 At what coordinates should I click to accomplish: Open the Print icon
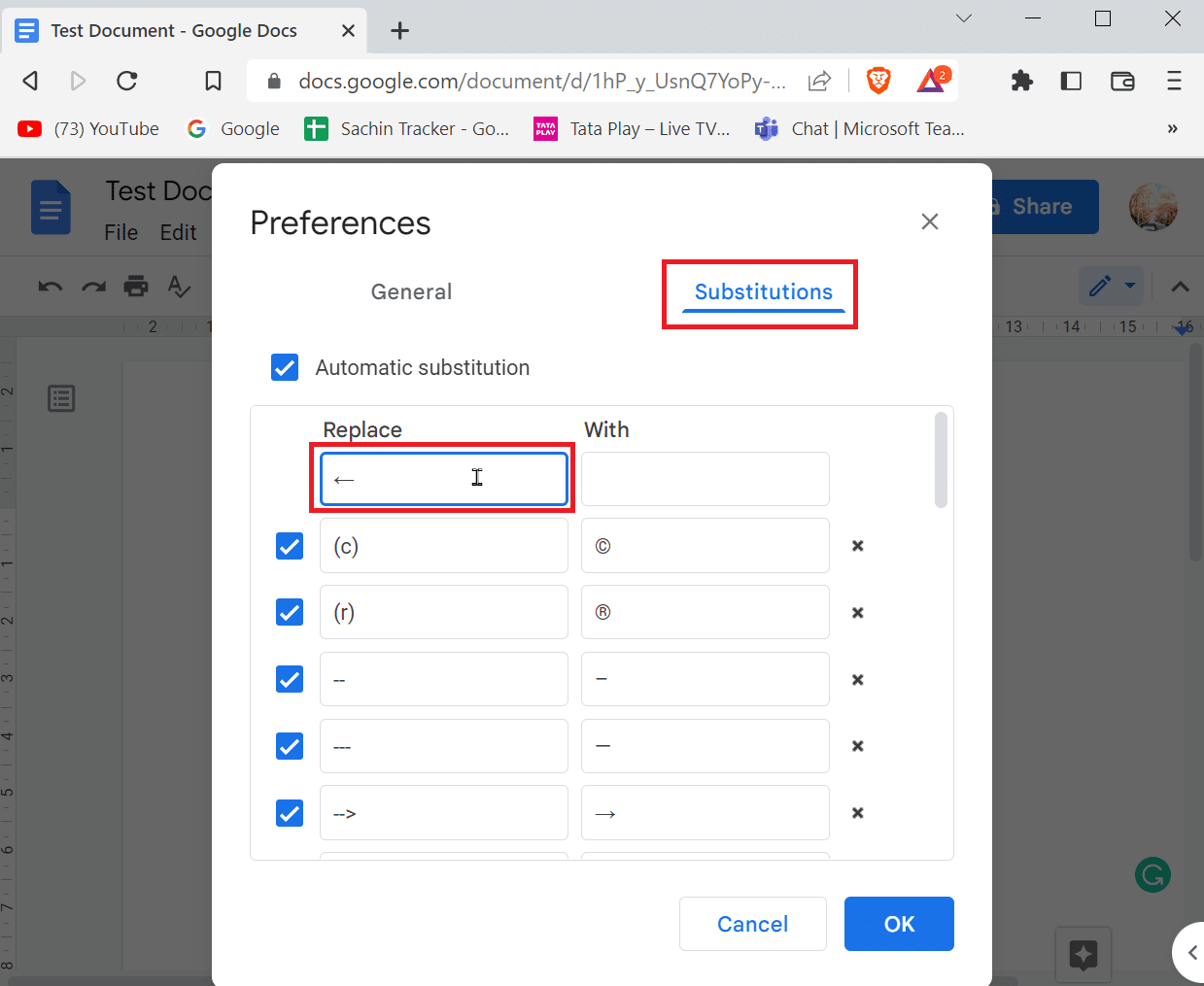(136, 286)
